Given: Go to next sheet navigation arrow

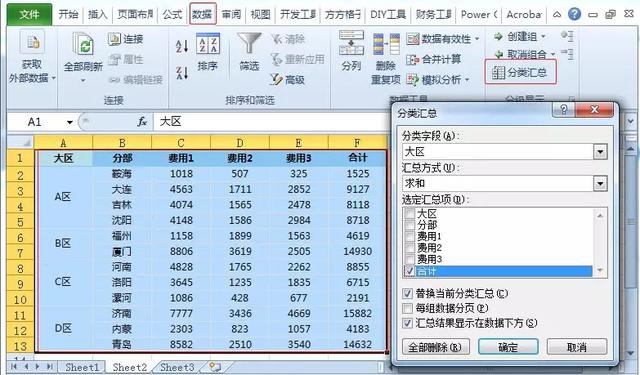Looking at the screenshot, I should click(x=38, y=366).
